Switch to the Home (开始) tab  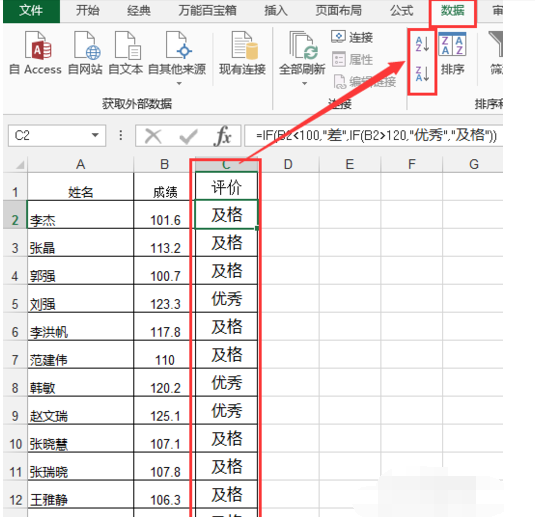tap(88, 11)
